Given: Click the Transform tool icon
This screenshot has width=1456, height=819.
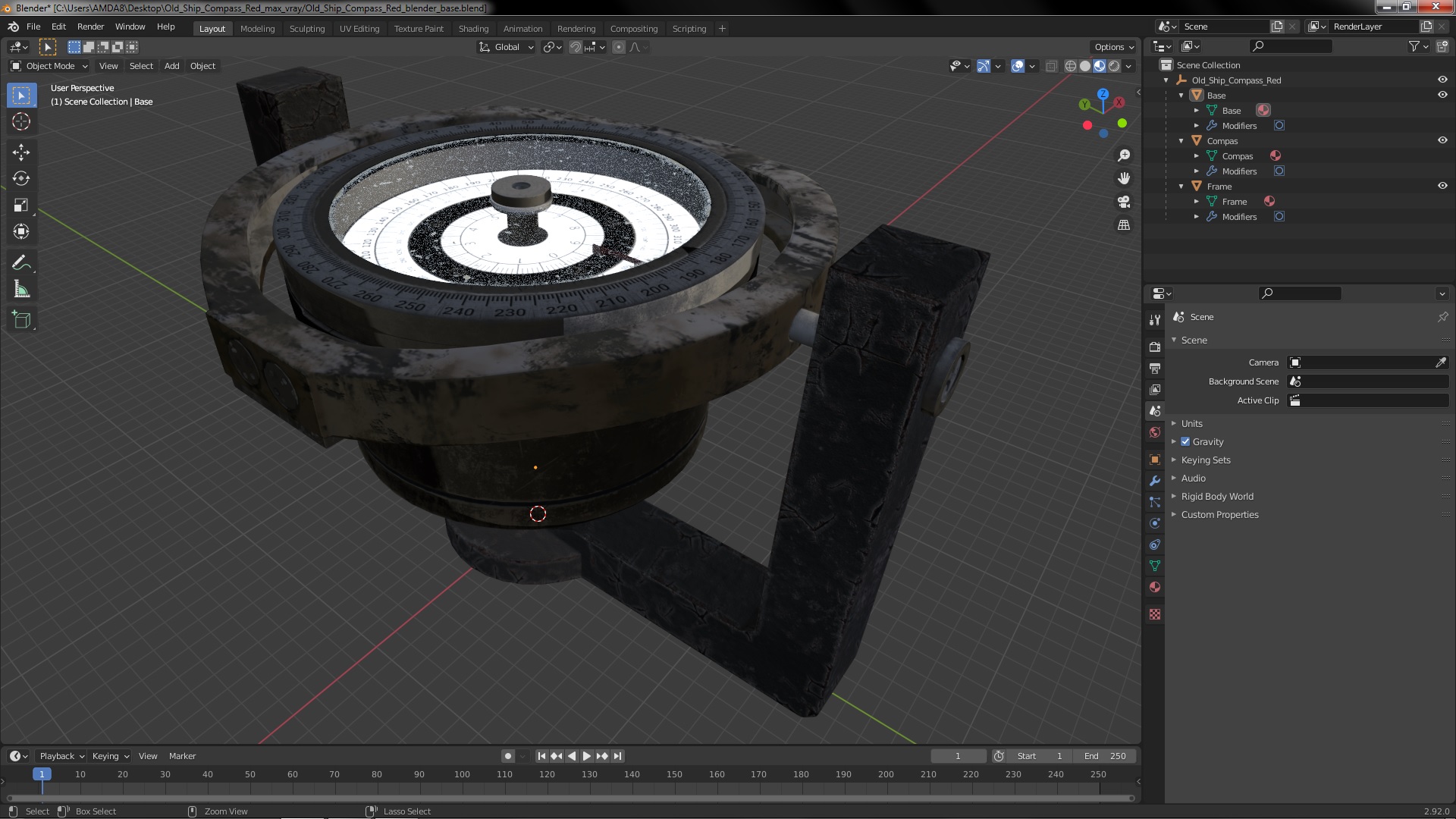Looking at the screenshot, I should (22, 232).
